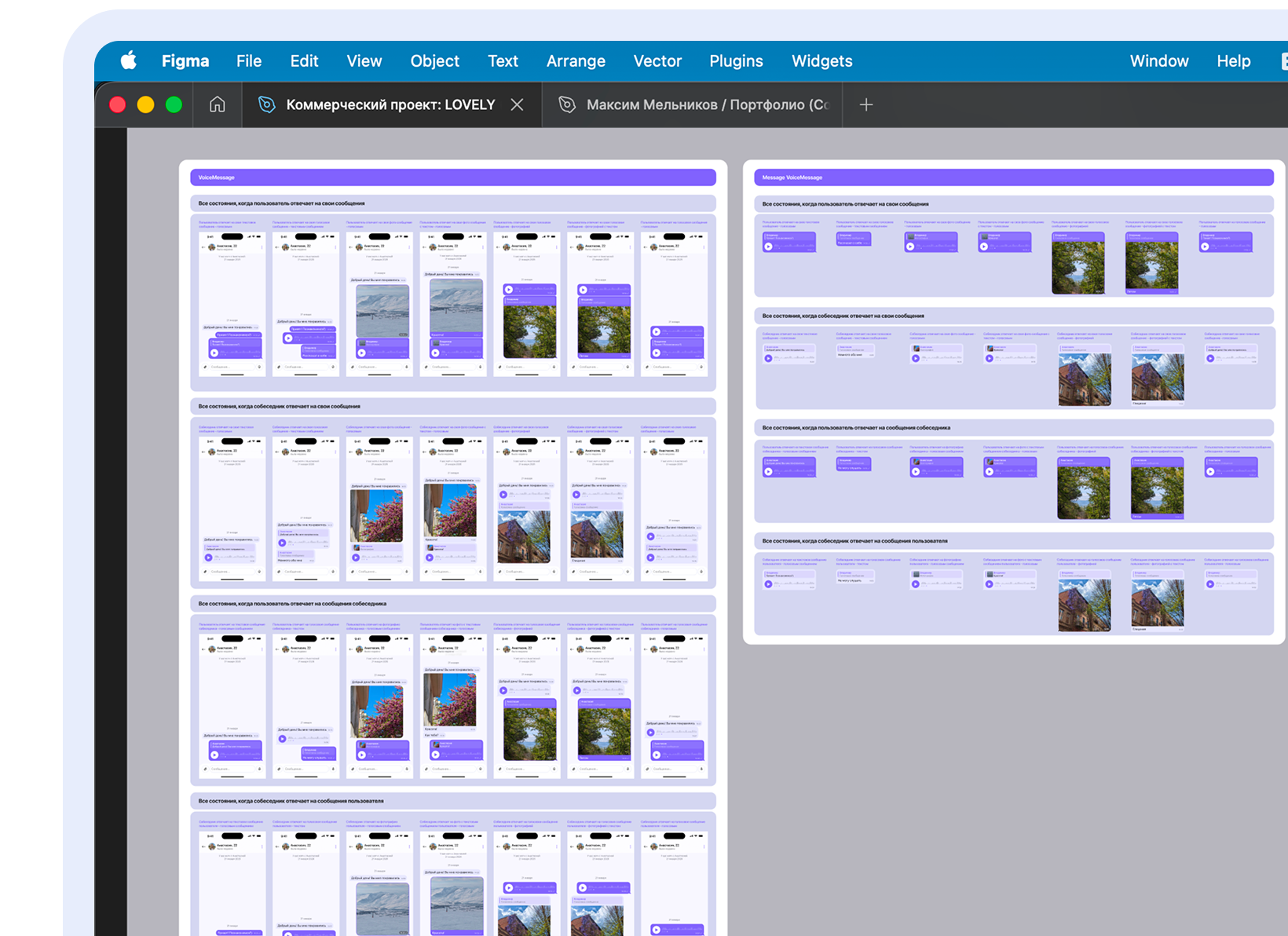
Task: Open the Plugins menu
Action: coord(736,61)
